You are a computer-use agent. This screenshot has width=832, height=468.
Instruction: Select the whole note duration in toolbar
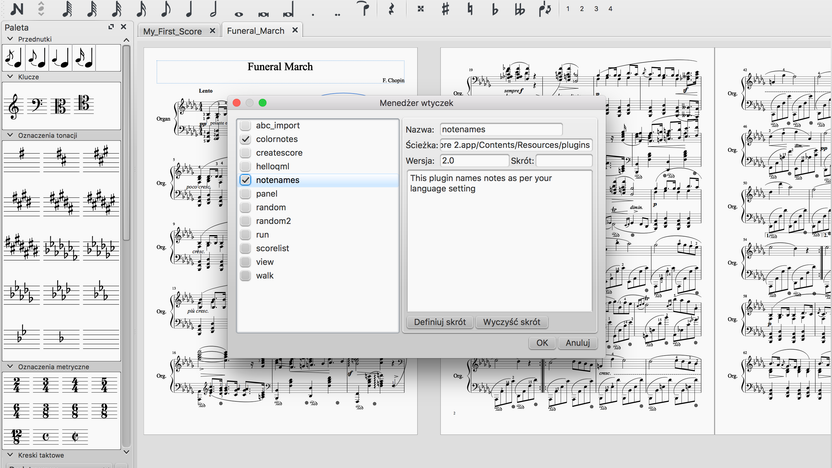pos(239,14)
